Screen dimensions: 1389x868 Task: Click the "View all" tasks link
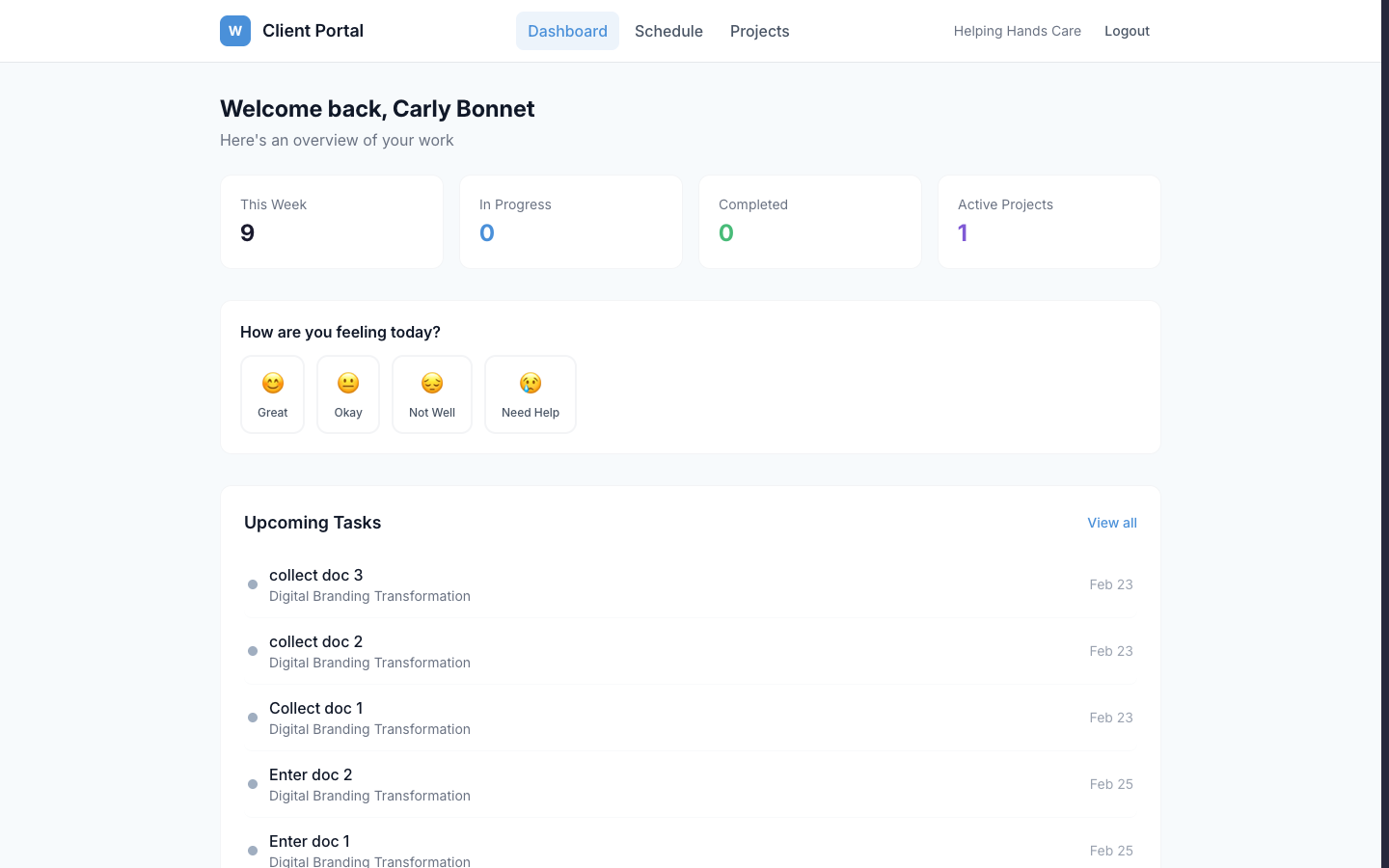[1111, 522]
